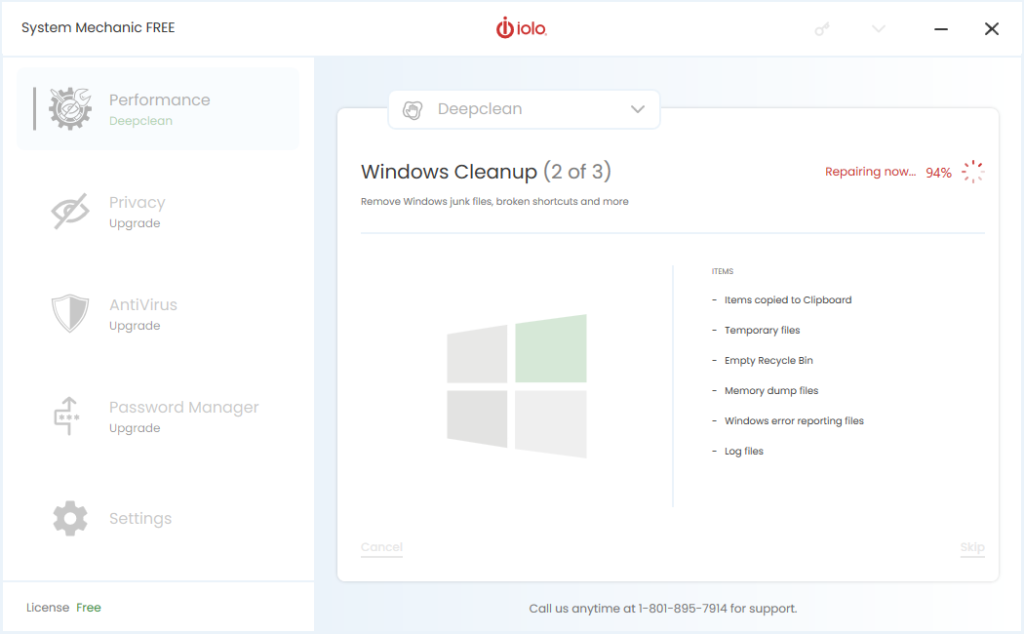Image resolution: width=1024 pixels, height=634 pixels.
Task: Click the iolo logo at the top
Action: click(522, 28)
